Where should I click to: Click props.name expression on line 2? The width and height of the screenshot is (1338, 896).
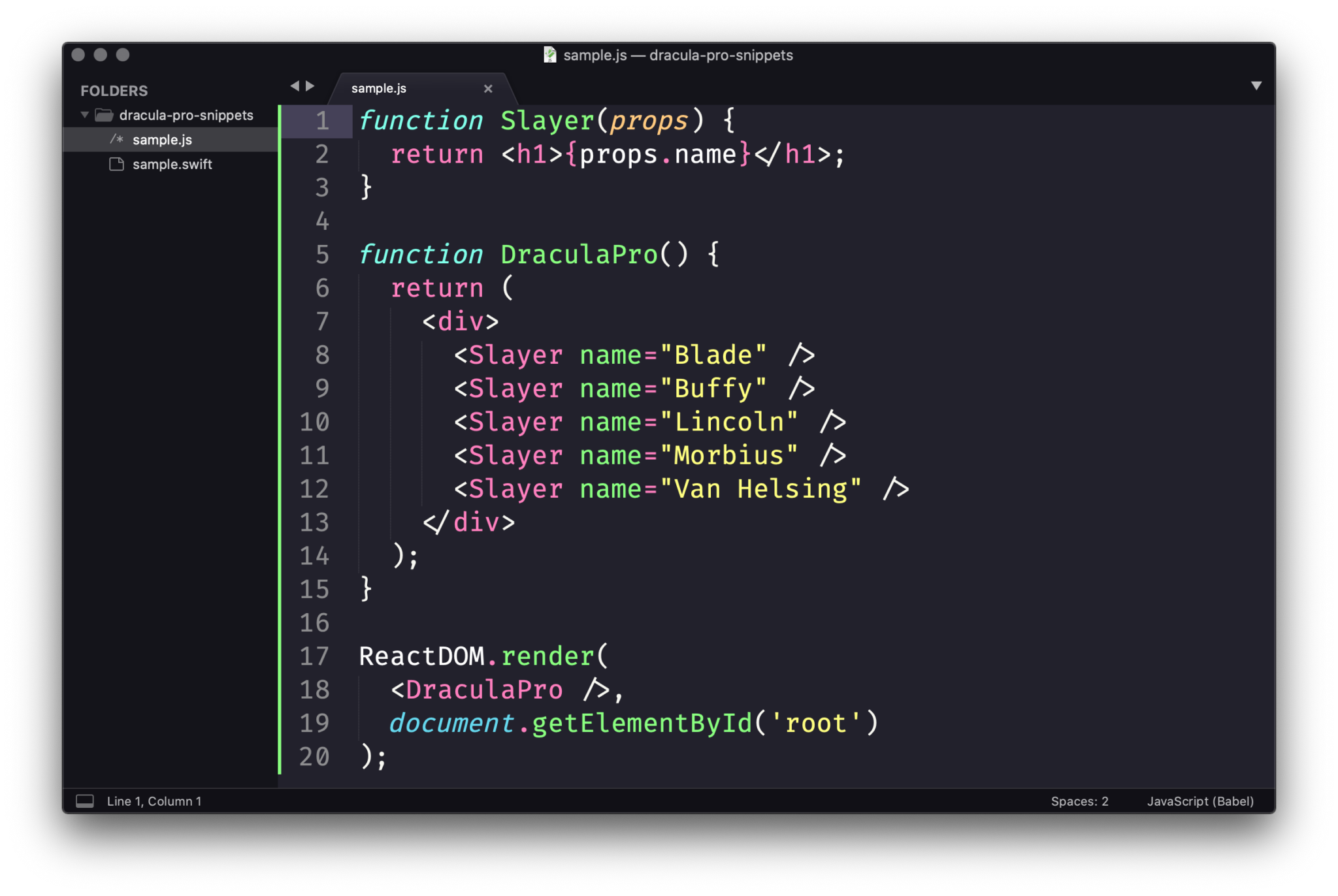click(x=658, y=155)
